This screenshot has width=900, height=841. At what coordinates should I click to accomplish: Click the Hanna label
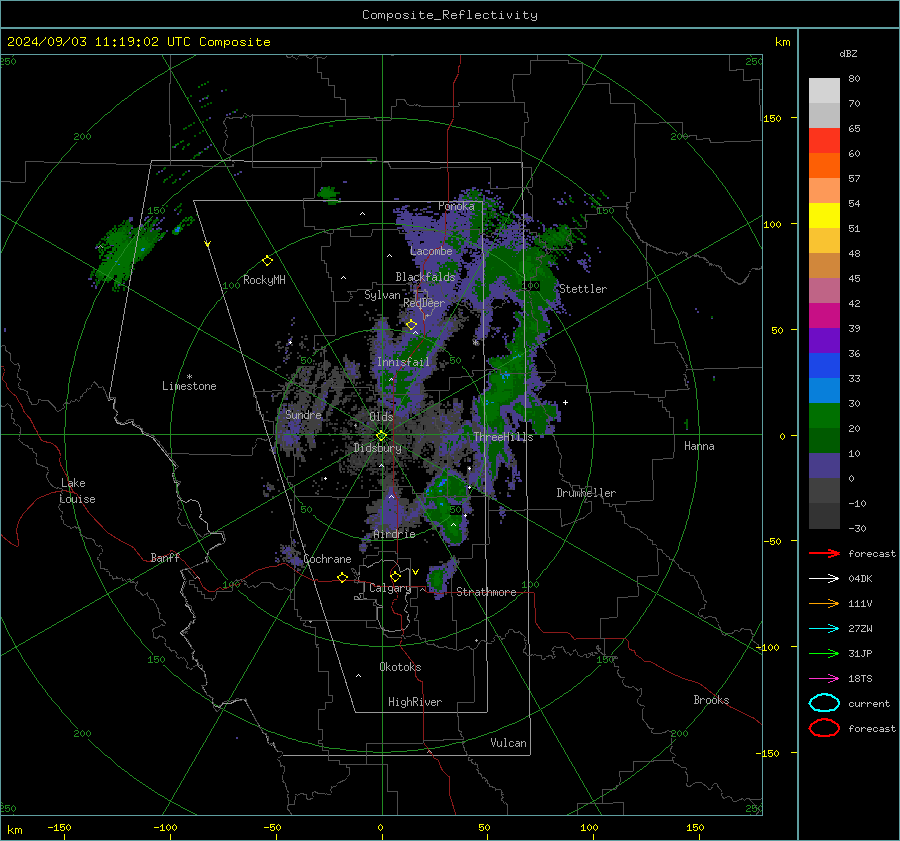point(699,446)
